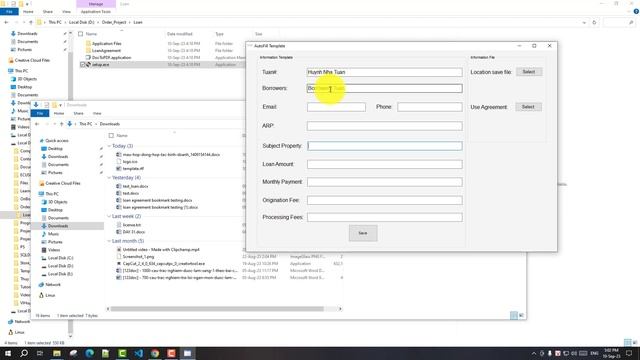Toggle the select-all checkbox in Loan window header

(80, 34)
